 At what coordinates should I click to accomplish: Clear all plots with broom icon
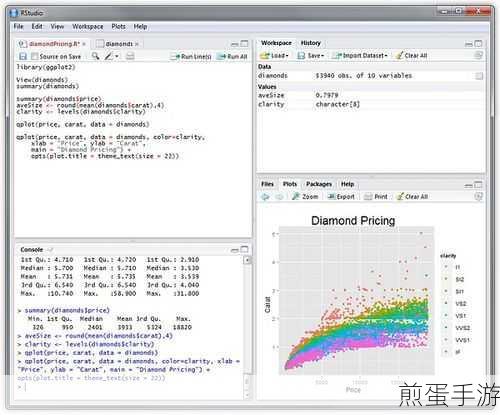(412, 197)
